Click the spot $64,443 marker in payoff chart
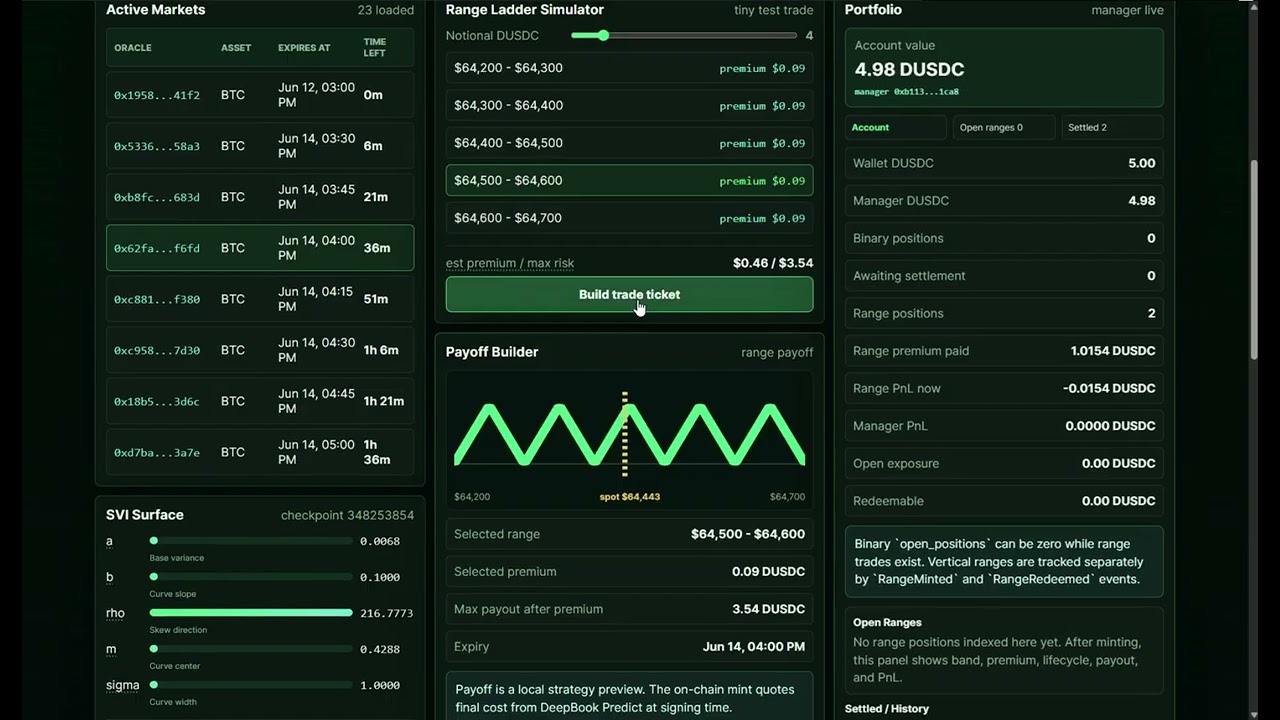The image size is (1280, 720). (629, 496)
